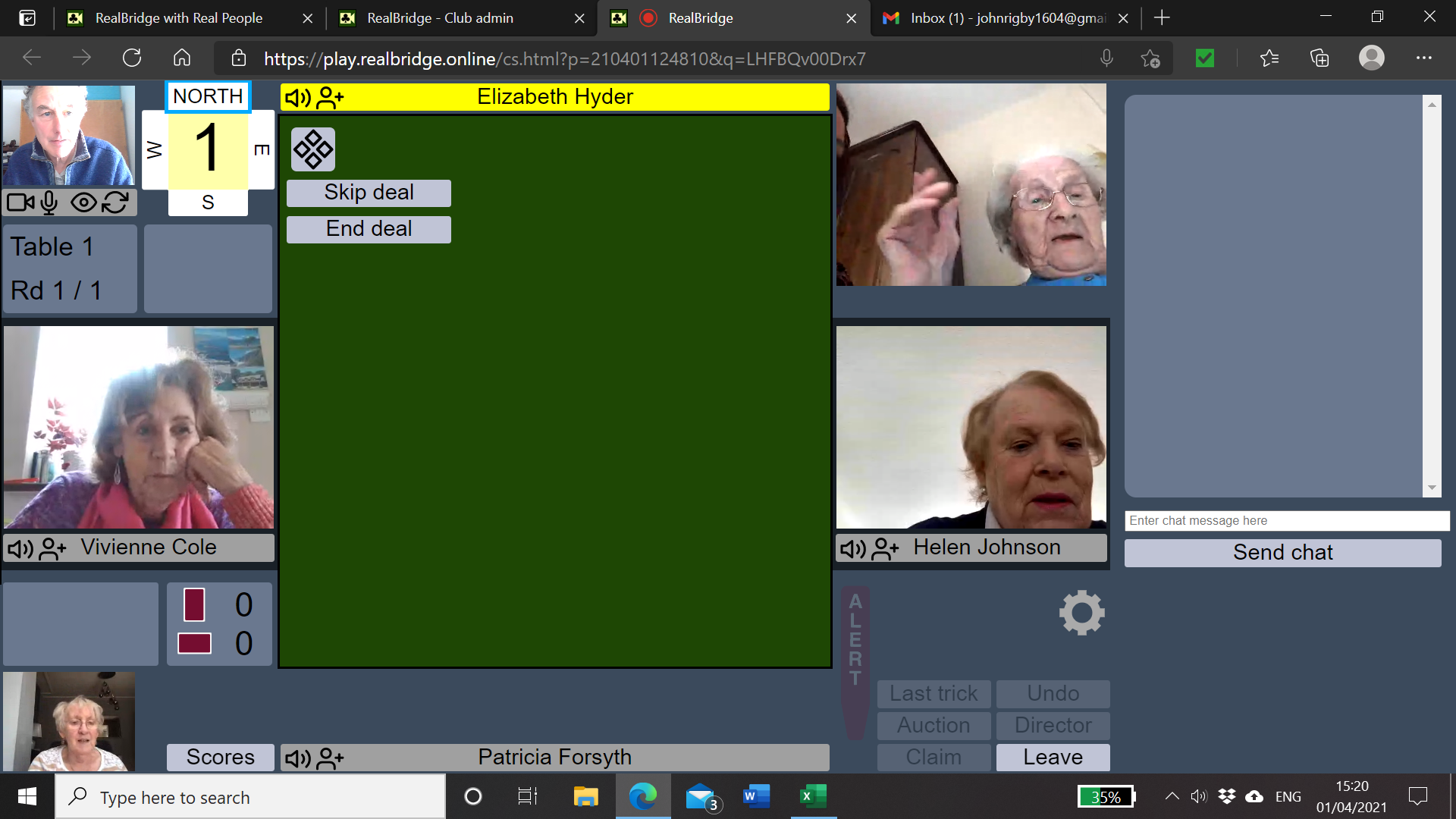Screen dimensions: 1456x819
Task: Click the Skip deal button
Action: click(x=369, y=193)
